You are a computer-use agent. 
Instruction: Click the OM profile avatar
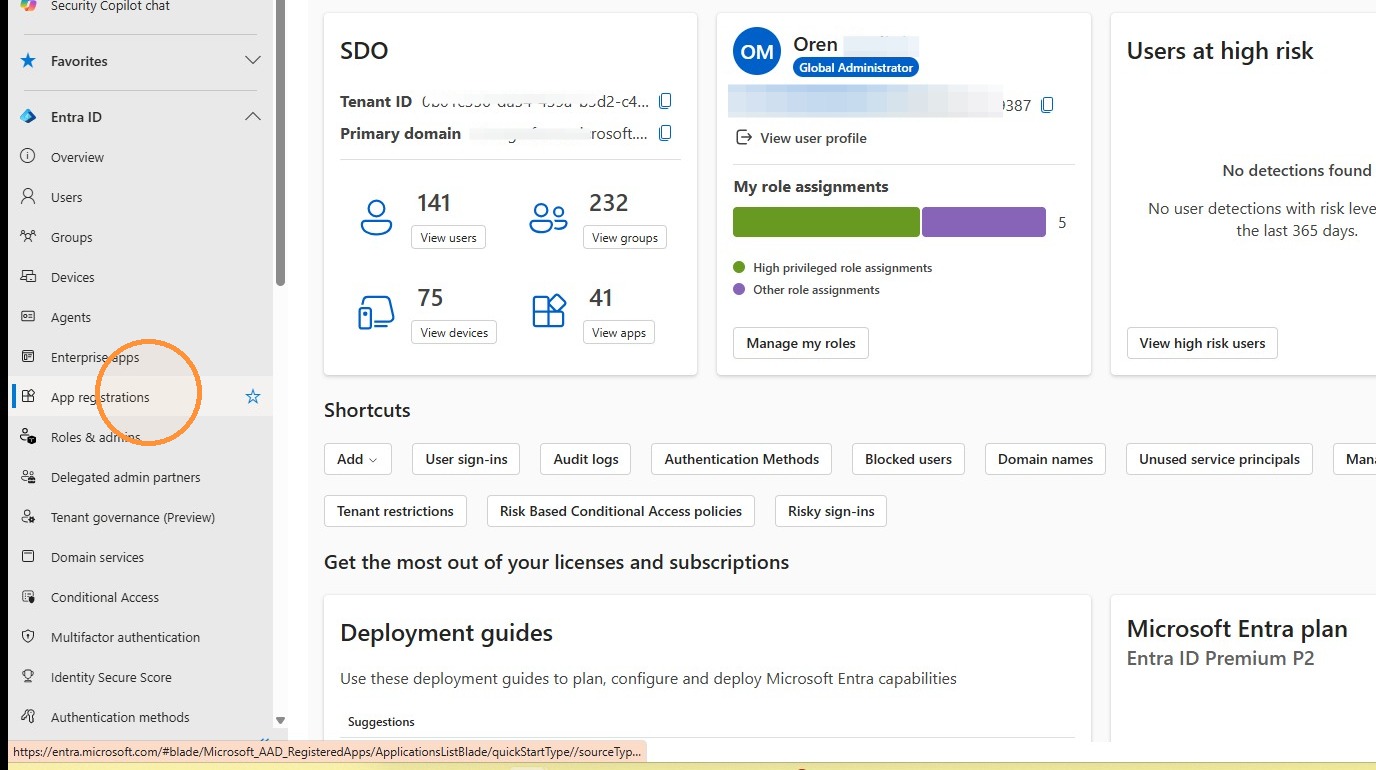pyautogui.click(x=757, y=52)
